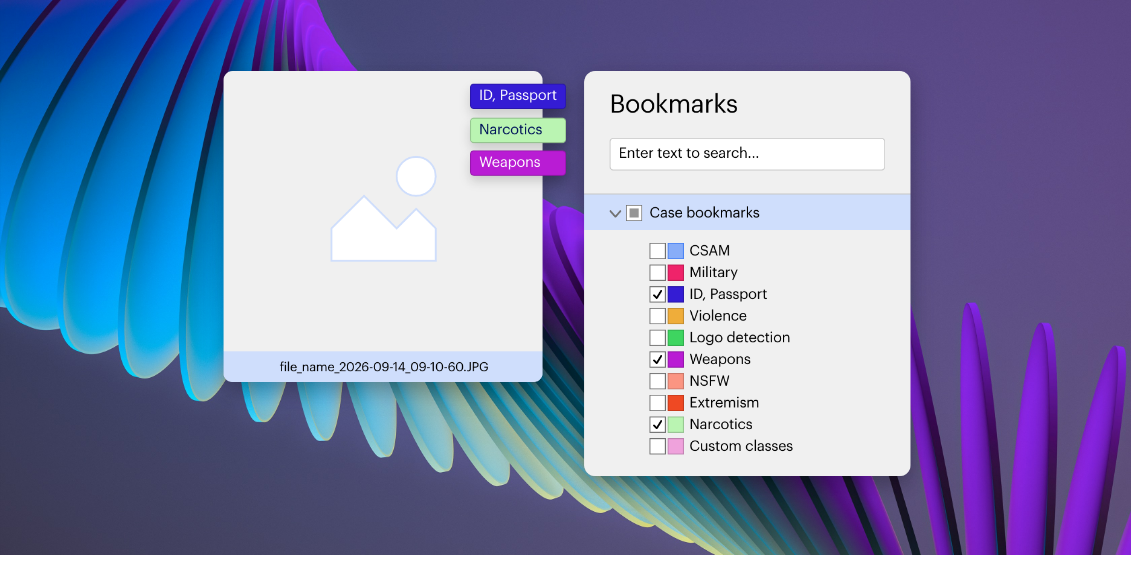Click the green Logo detection color swatch

click(676, 338)
